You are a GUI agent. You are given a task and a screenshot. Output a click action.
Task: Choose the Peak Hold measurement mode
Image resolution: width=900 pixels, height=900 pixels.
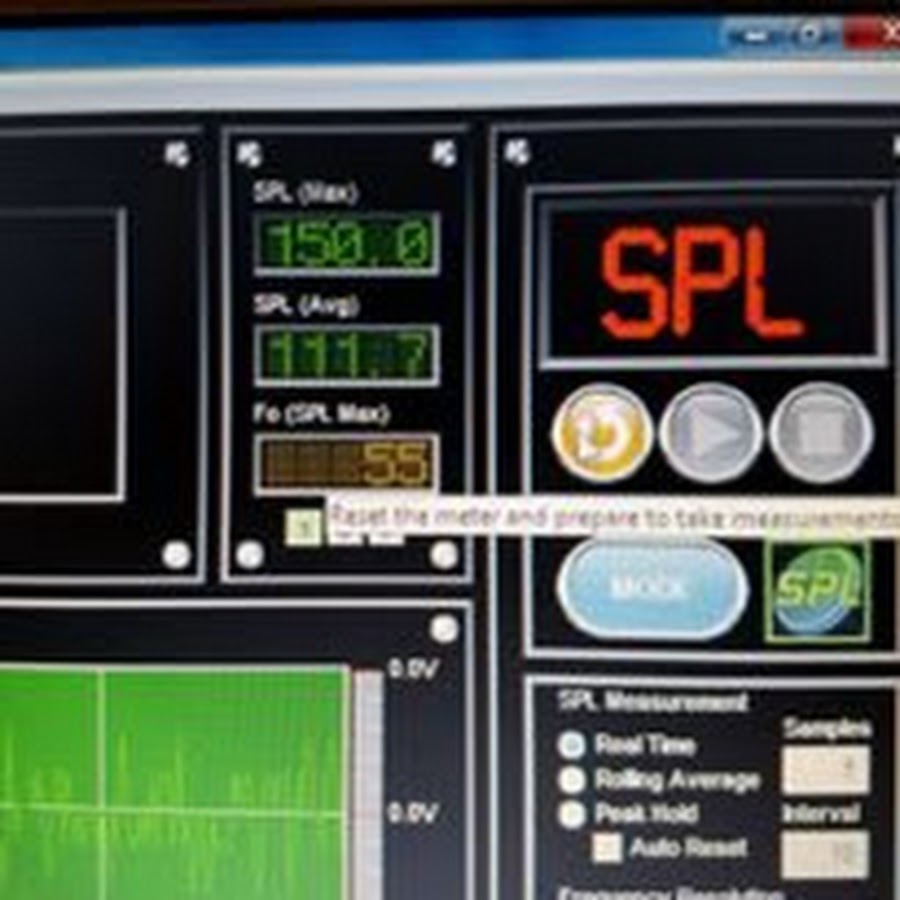click(x=572, y=814)
